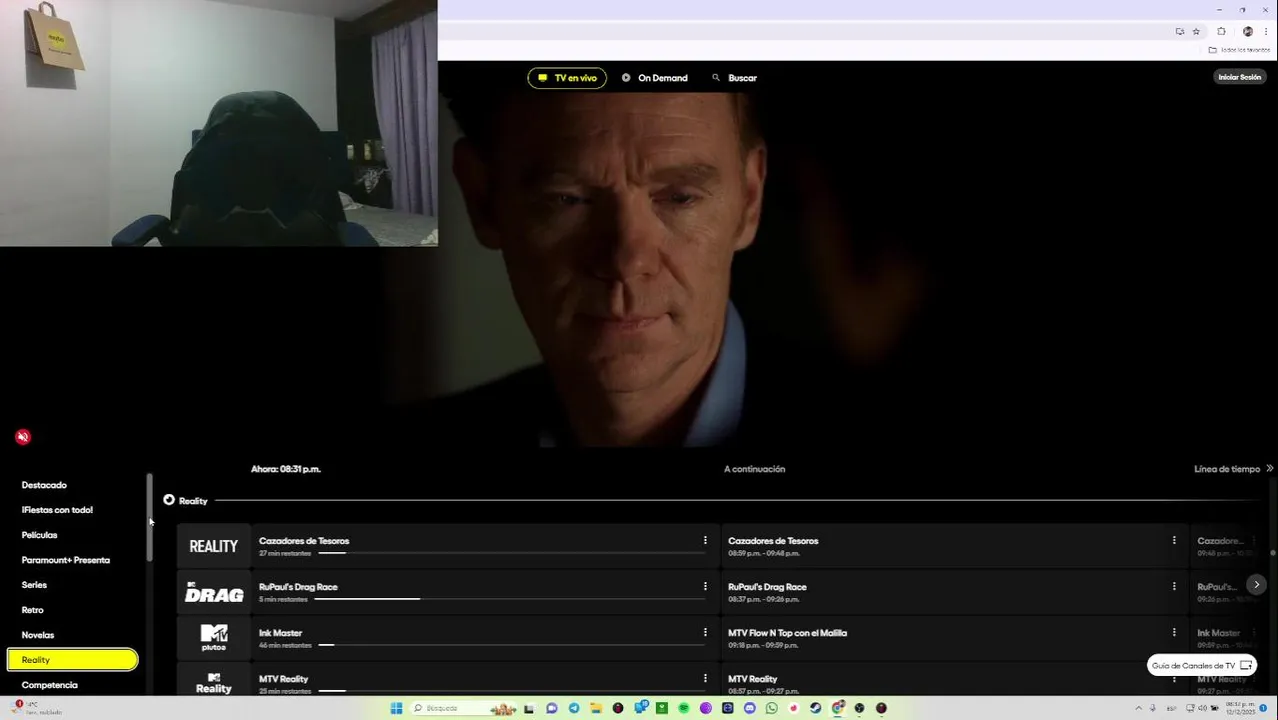Select the ¡Fiestas con todo! category
1278x720 pixels.
point(57,510)
